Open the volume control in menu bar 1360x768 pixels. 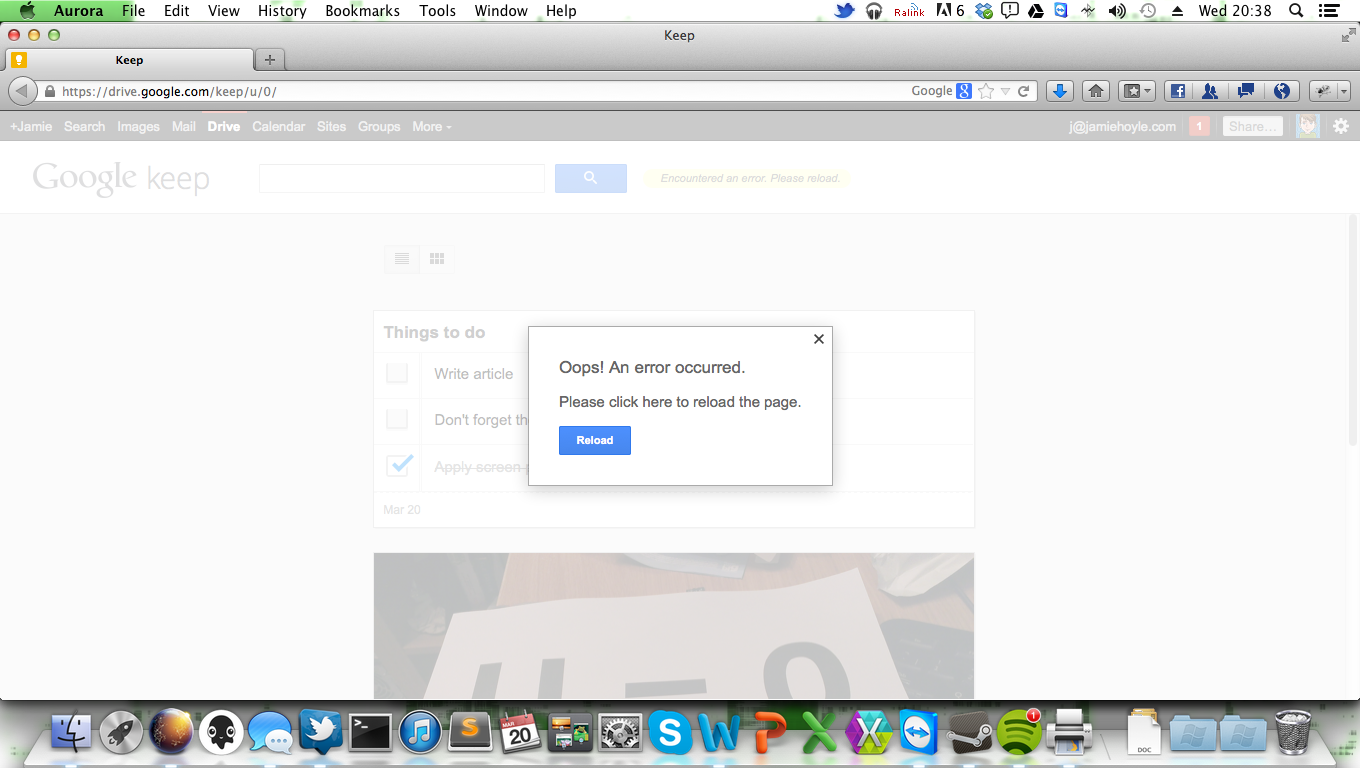click(1118, 11)
